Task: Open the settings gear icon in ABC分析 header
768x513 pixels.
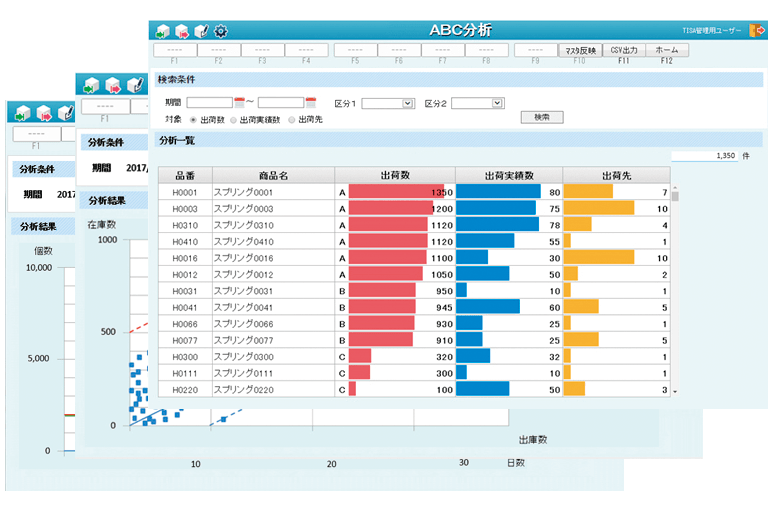Action: point(220,31)
